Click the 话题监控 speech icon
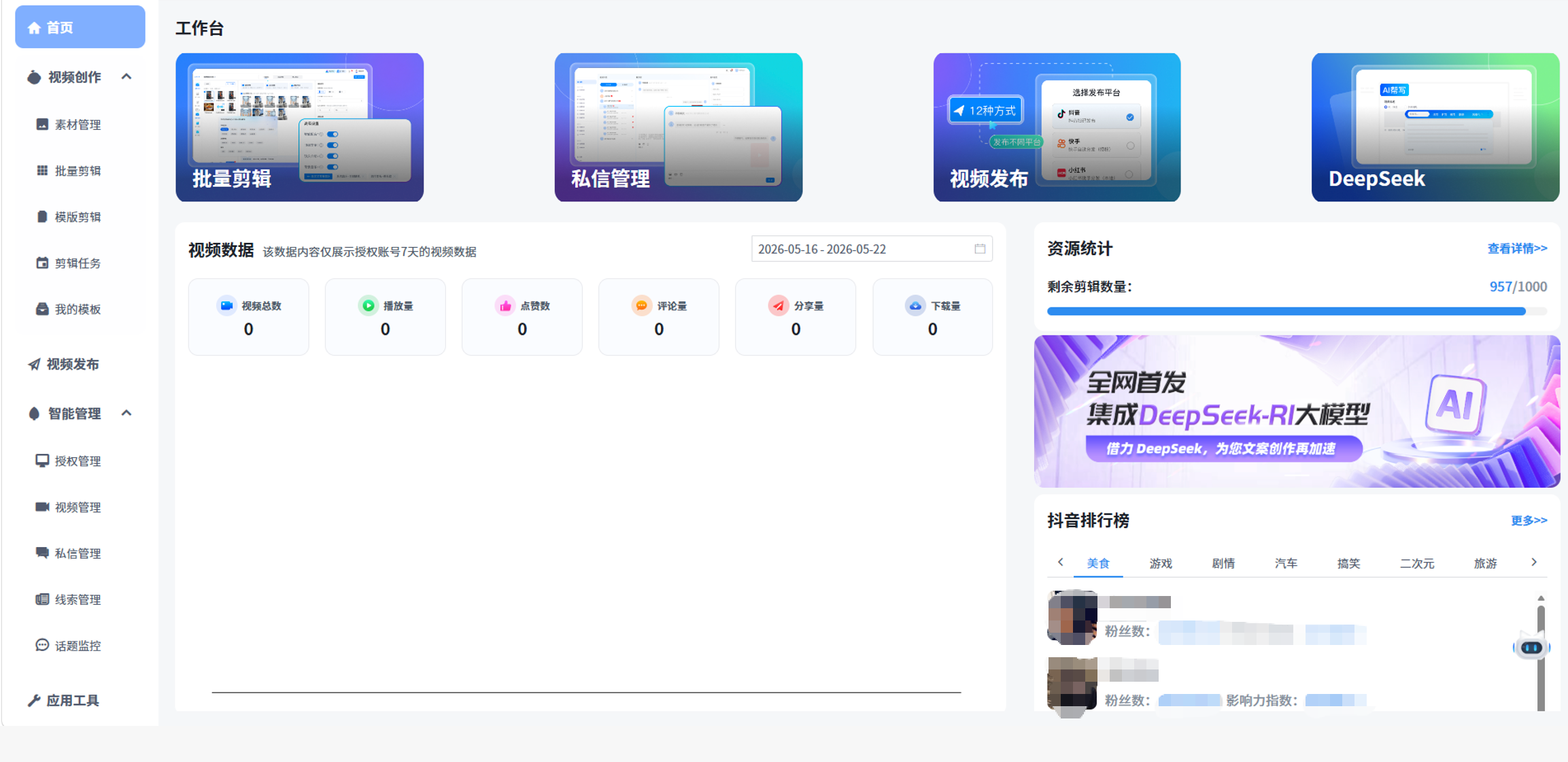The height and width of the screenshot is (762, 1568). pyautogui.click(x=42, y=646)
